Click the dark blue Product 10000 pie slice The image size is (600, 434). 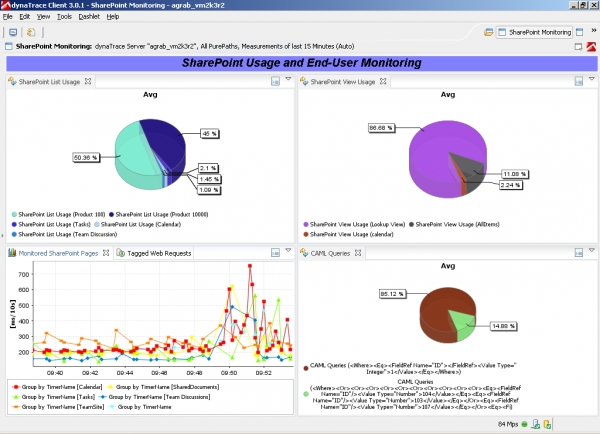coord(165,142)
